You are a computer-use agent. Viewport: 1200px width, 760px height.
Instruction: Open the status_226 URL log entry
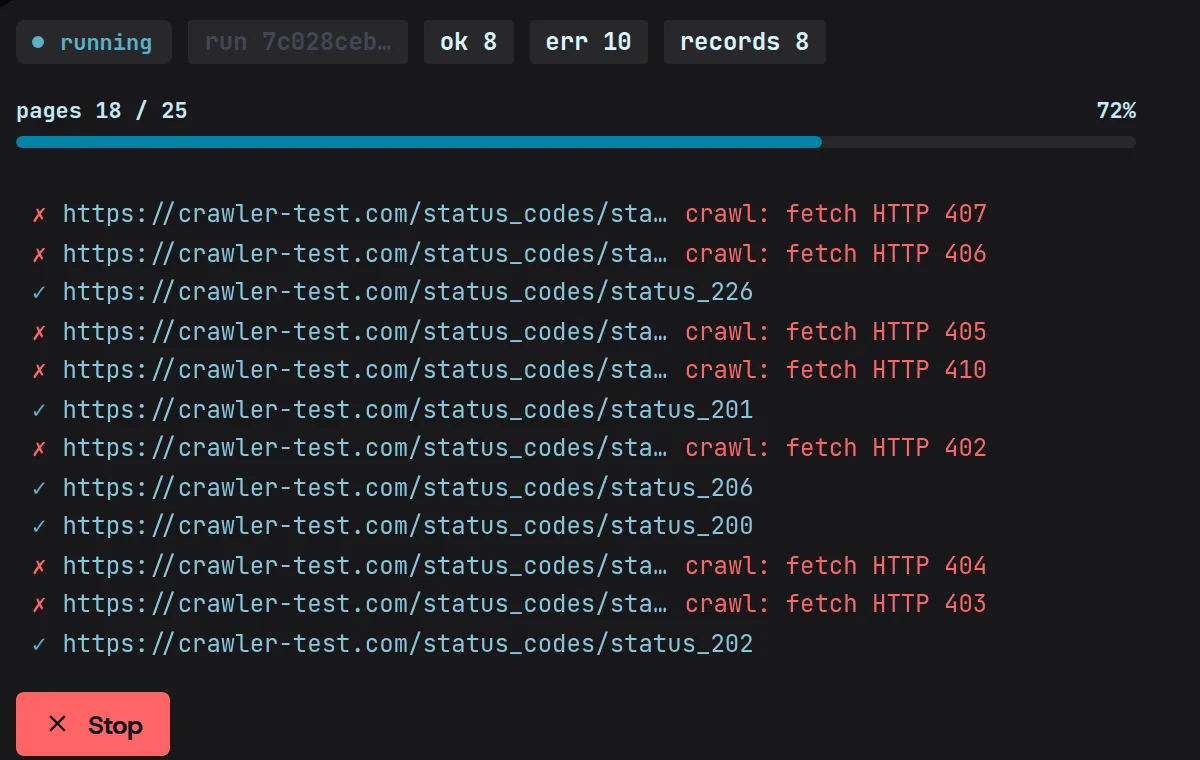(x=408, y=292)
